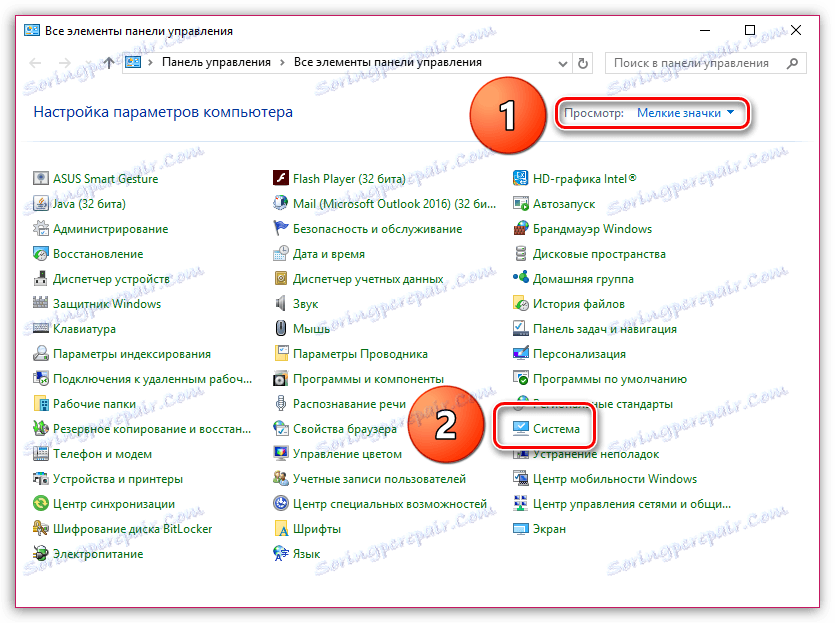Open Управление цветом link

tap(347, 454)
